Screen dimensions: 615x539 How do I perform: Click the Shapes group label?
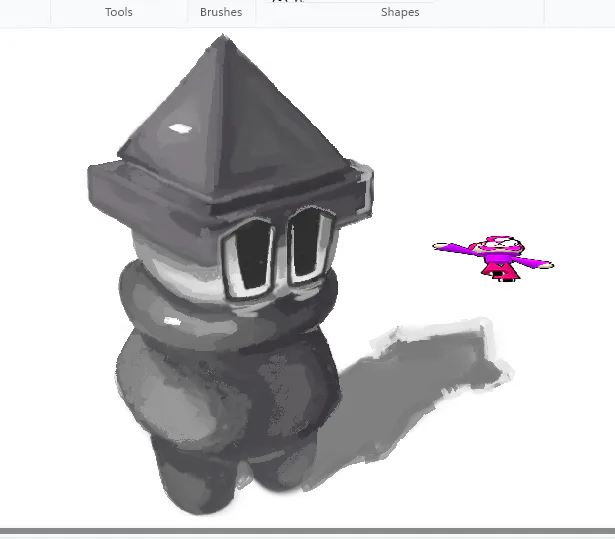[x=400, y=12]
